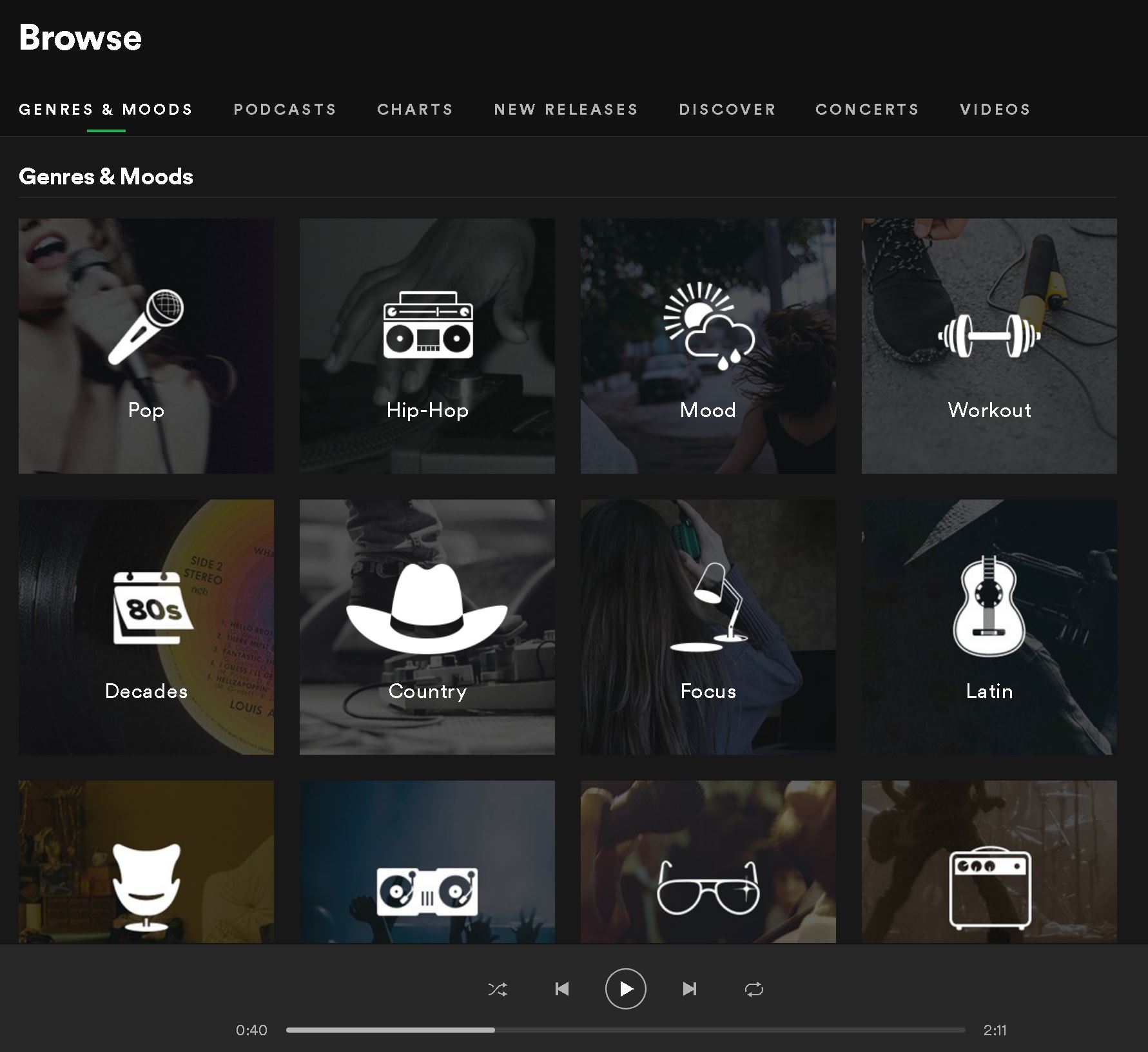Click the Browse page title

coord(81,37)
